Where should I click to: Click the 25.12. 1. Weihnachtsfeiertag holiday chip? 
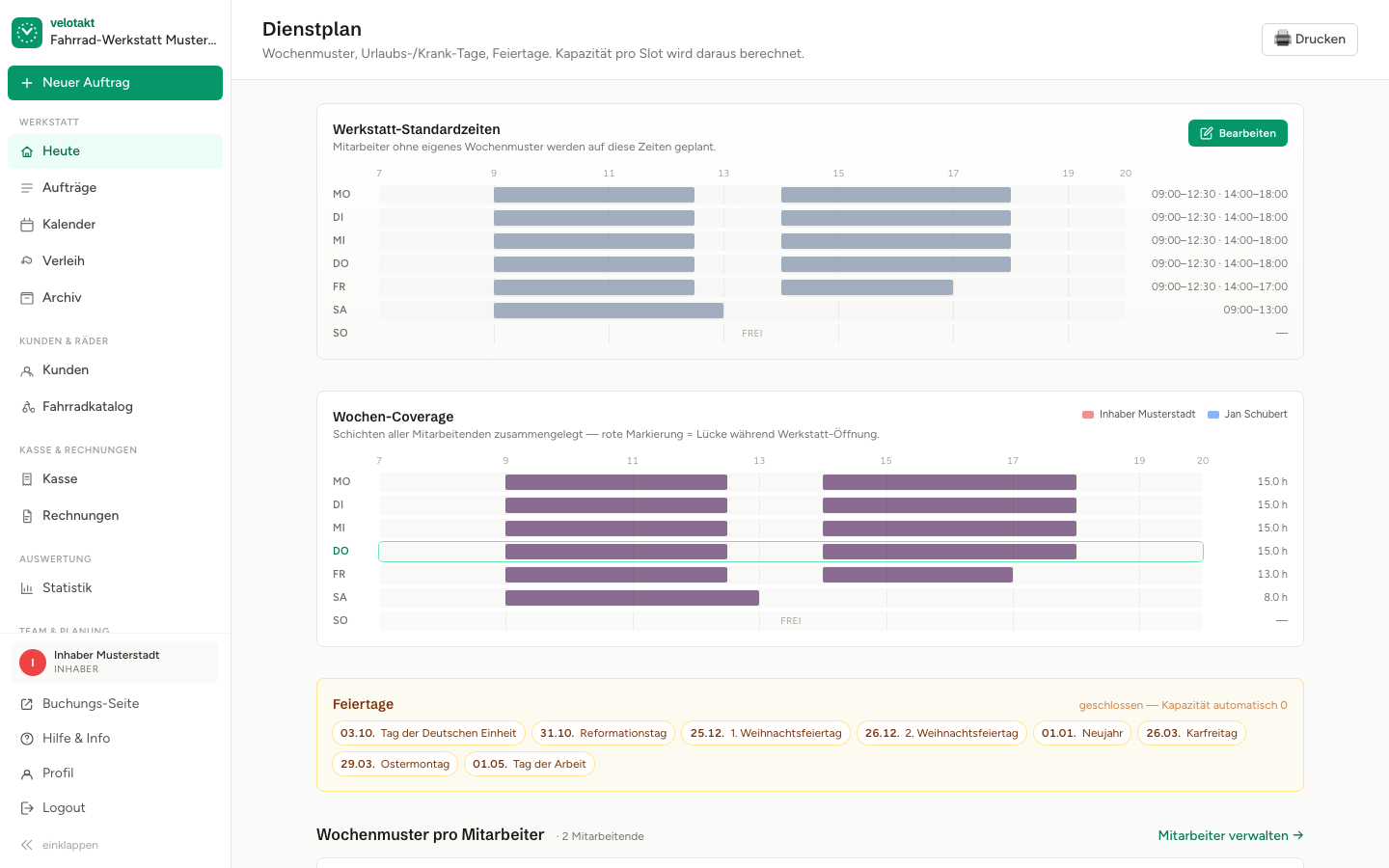coord(766,733)
